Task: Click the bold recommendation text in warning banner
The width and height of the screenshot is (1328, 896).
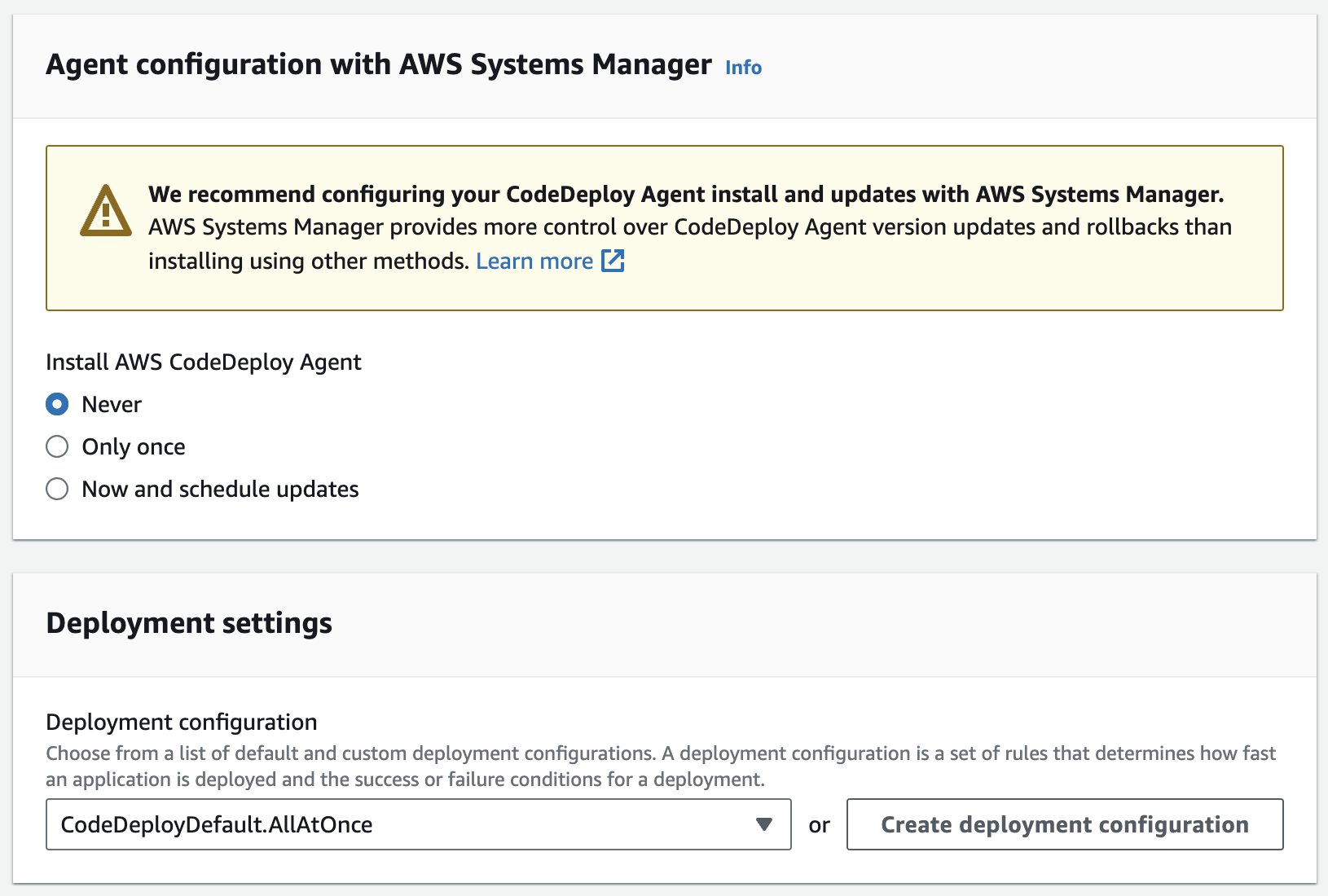Action: (686, 195)
